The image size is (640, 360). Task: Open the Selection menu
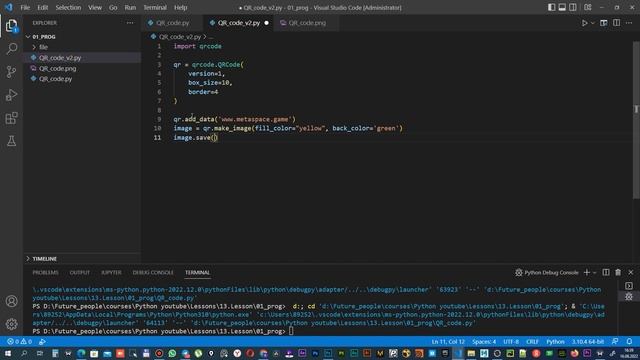[68, 7]
